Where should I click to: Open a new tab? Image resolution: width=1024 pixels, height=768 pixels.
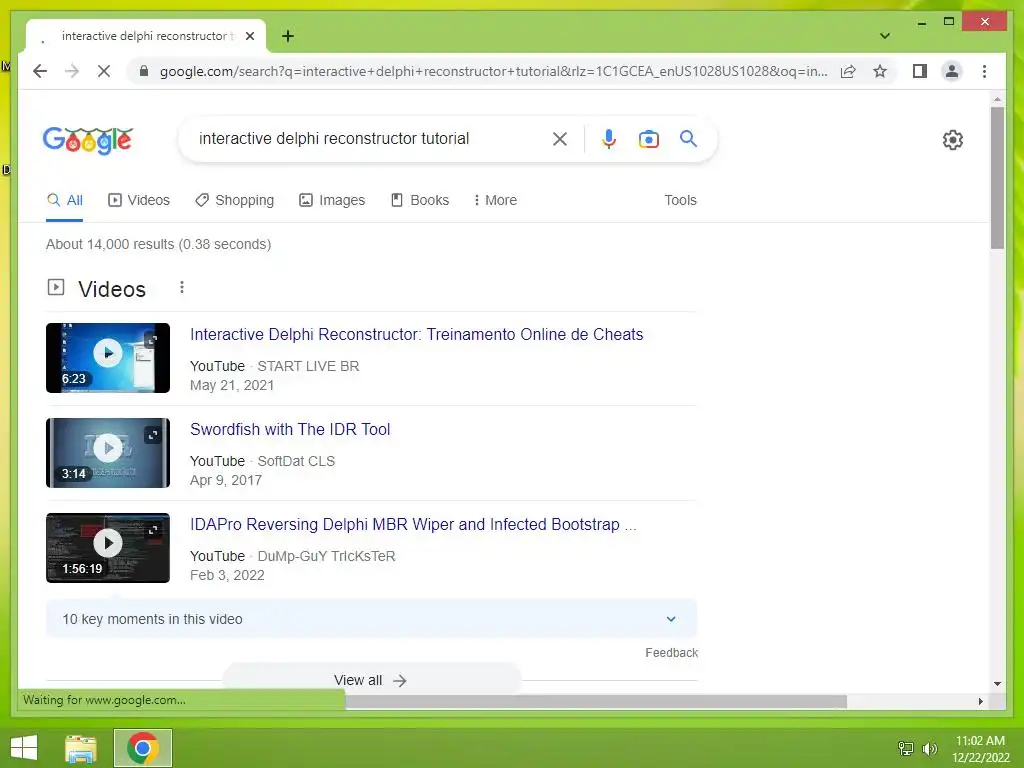[288, 36]
